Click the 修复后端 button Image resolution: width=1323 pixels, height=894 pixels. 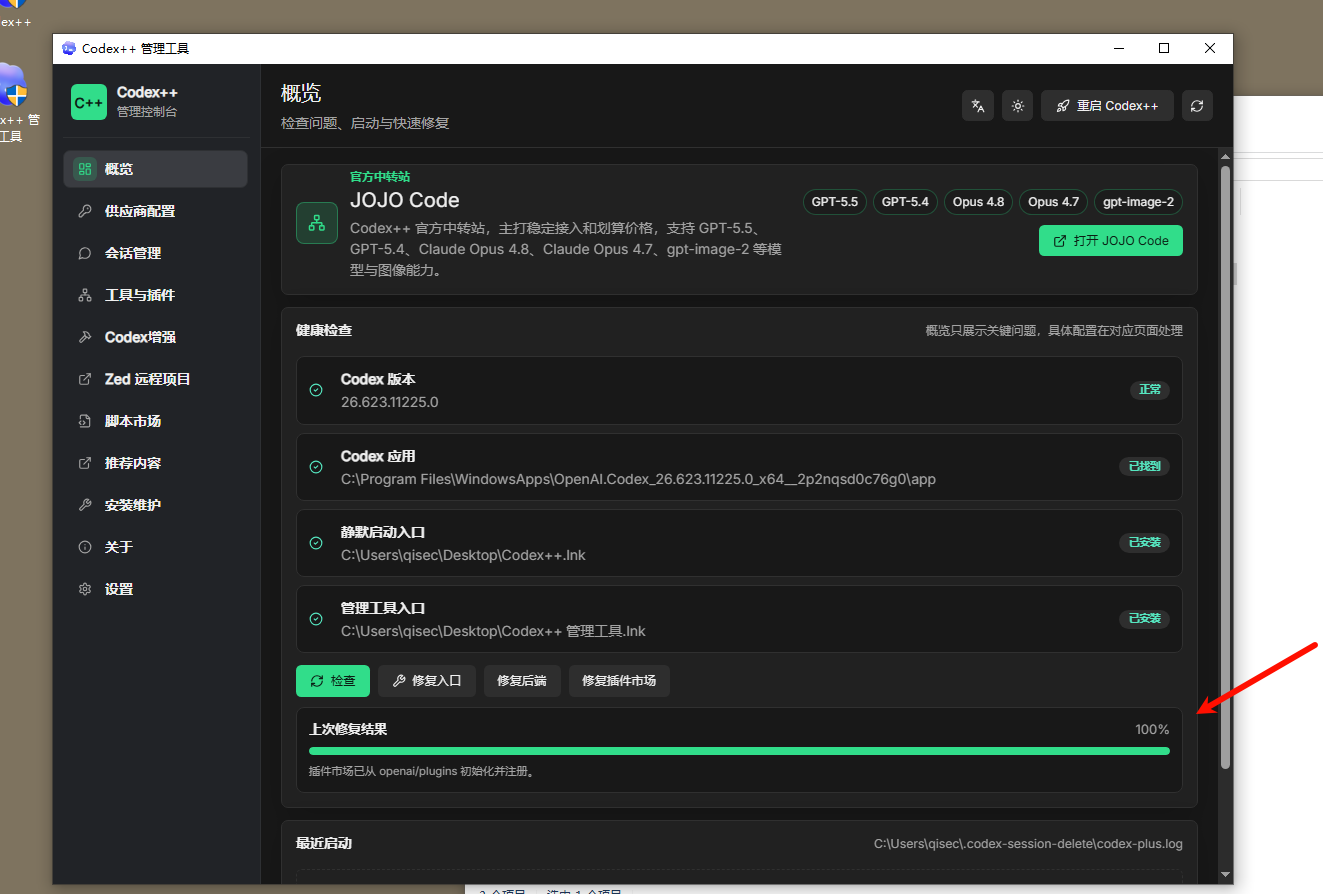point(522,681)
